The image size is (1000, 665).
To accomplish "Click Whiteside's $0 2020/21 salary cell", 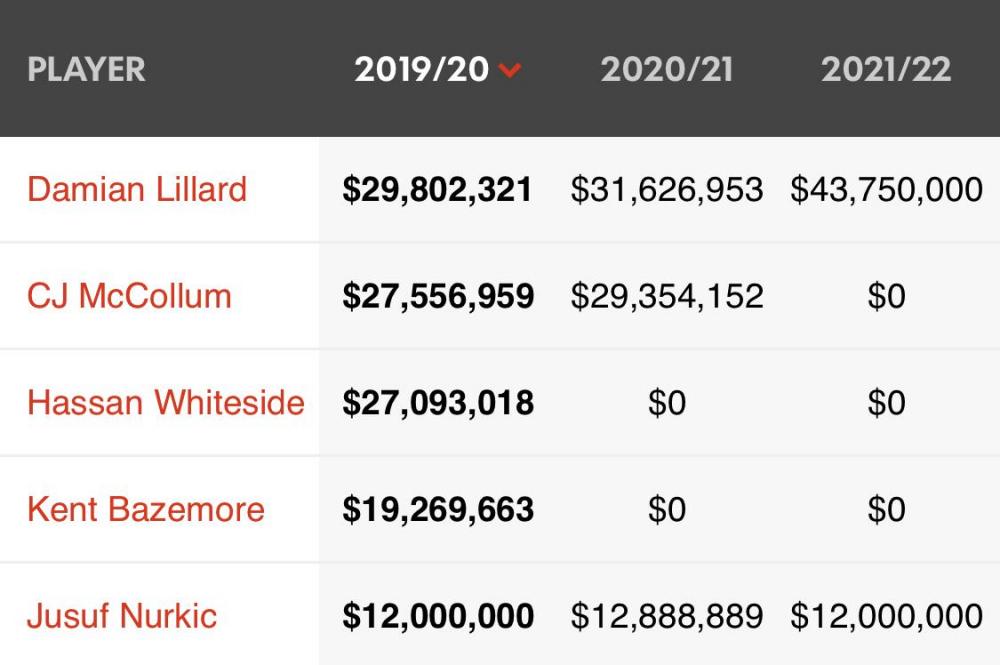I will pyautogui.click(x=667, y=403).
